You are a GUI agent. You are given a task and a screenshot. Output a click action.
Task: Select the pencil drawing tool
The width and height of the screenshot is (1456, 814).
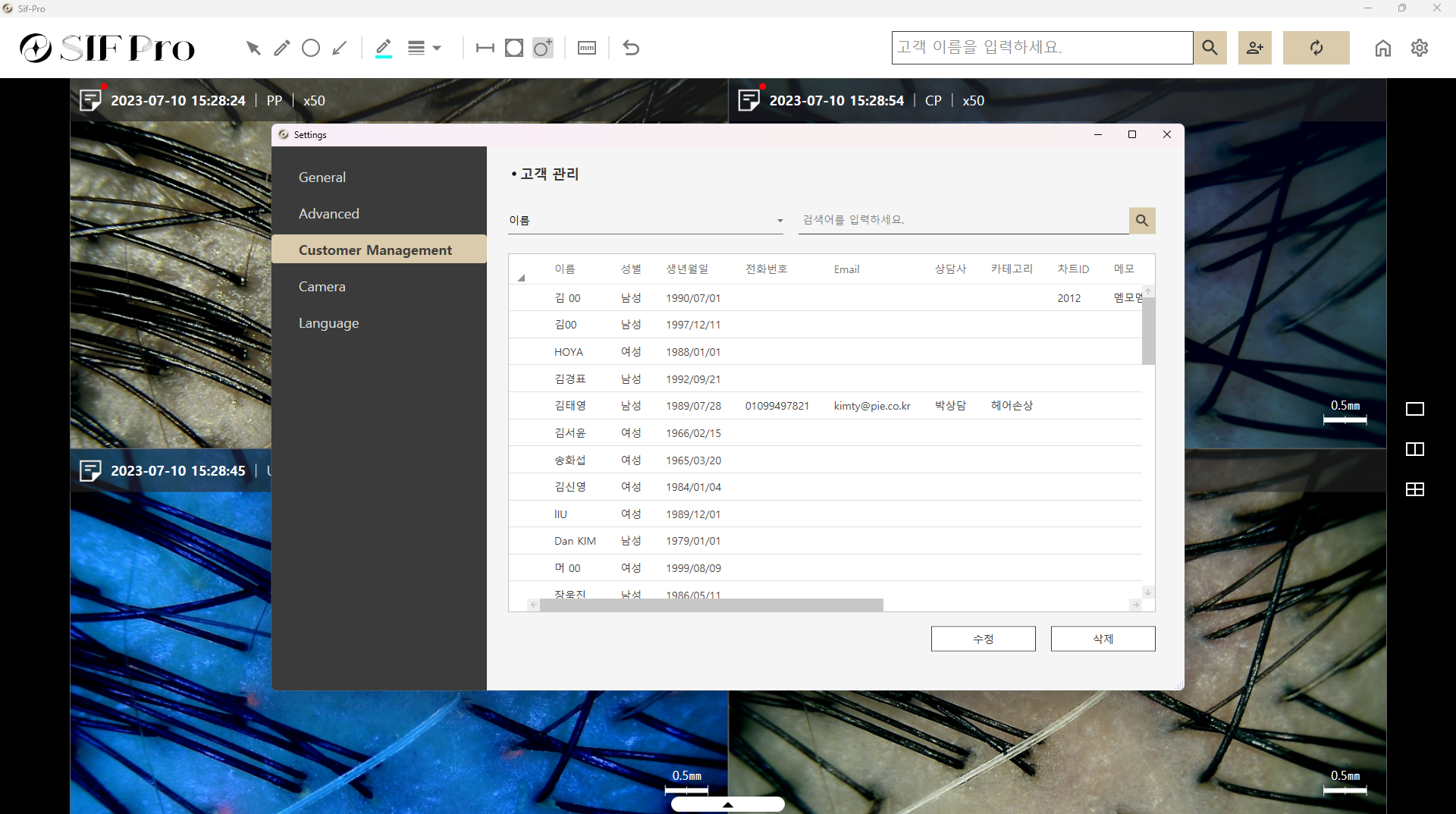pos(281,49)
